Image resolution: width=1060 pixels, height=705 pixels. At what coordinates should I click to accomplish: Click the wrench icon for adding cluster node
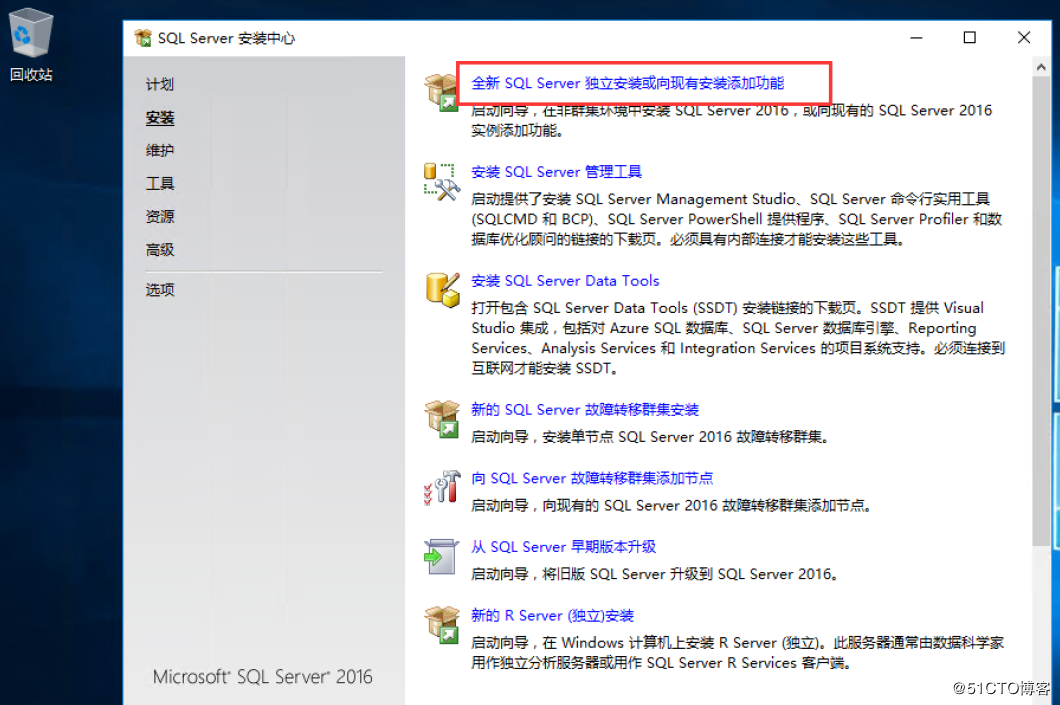(x=441, y=487)
